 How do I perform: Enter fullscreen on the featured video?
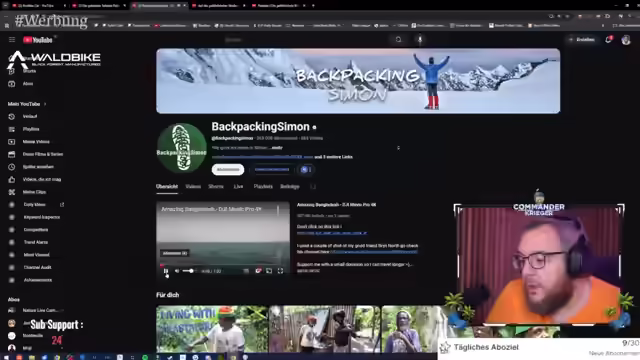click(x=280, y=271)
